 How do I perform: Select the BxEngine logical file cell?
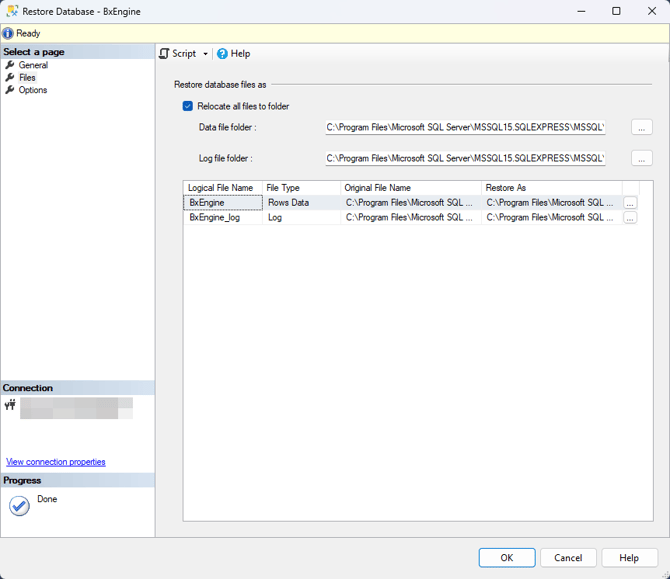pyautogui.click(x=223, y=203)
